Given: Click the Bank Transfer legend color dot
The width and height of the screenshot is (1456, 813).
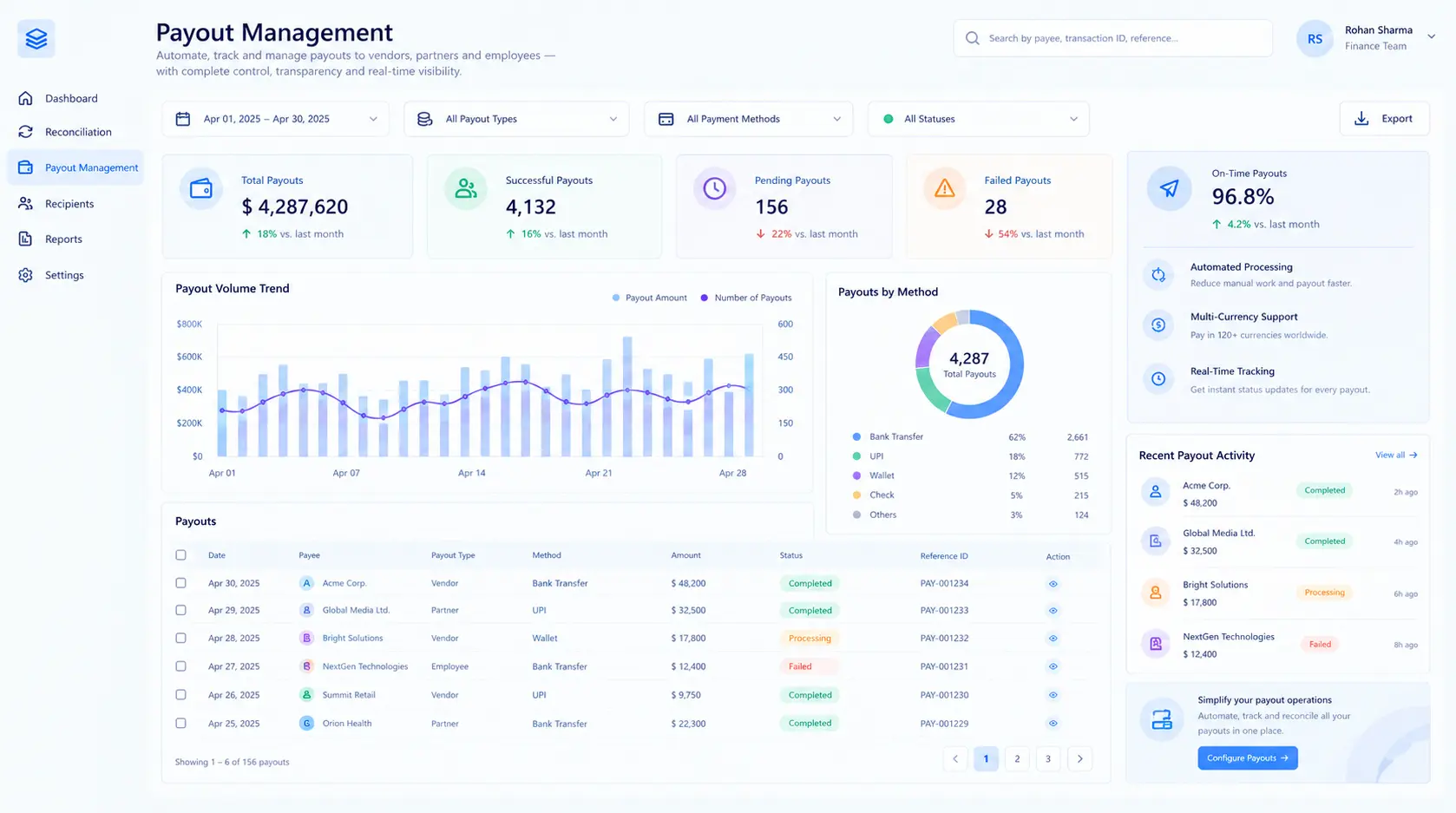Looking at the screenshot, I should click(856, 437).
